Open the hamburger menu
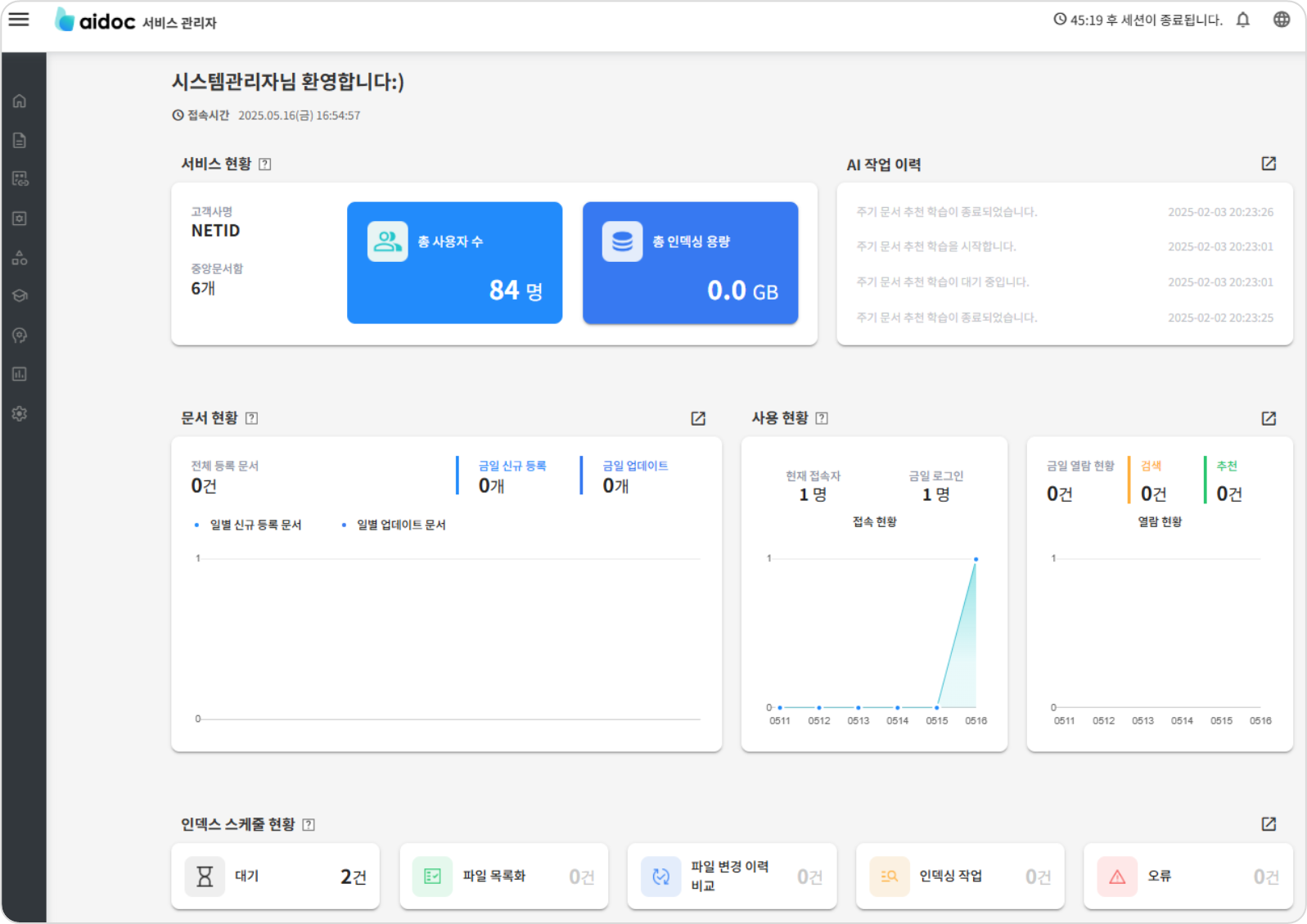Viewport: 1307px width, 924px height. coord(19,20)
